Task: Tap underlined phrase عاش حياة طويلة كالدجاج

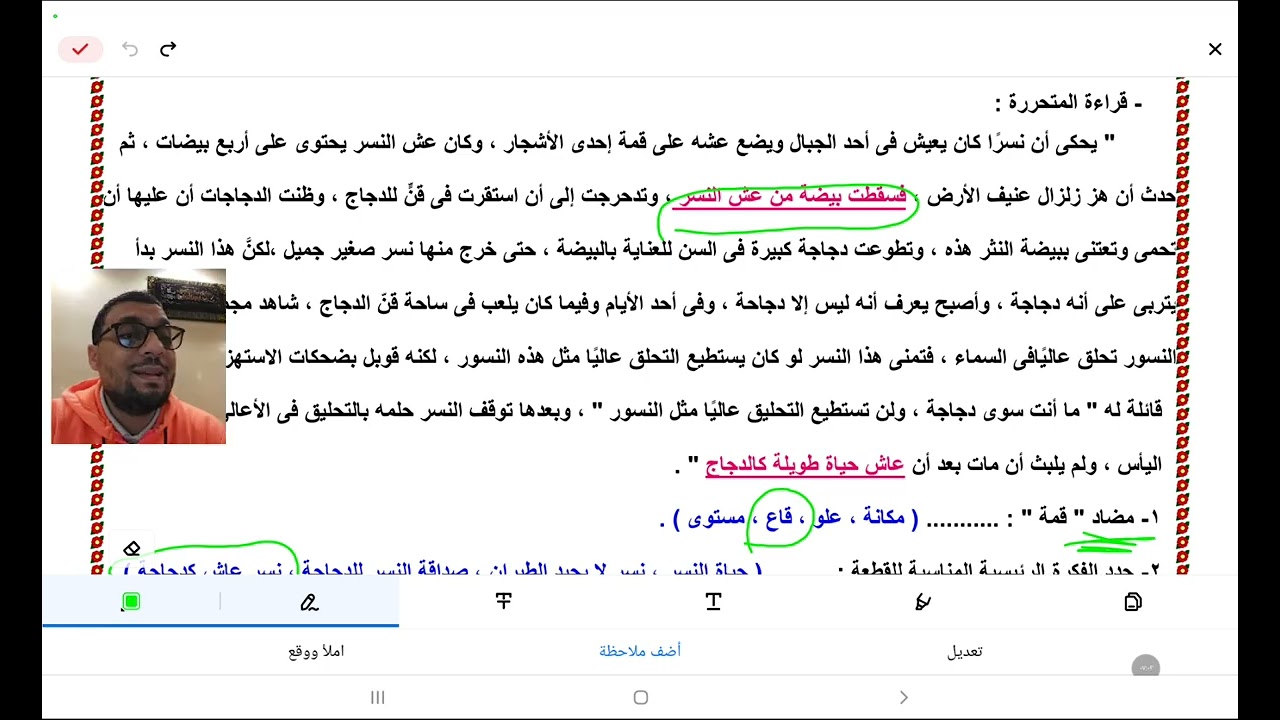Action: coord(805,464)
